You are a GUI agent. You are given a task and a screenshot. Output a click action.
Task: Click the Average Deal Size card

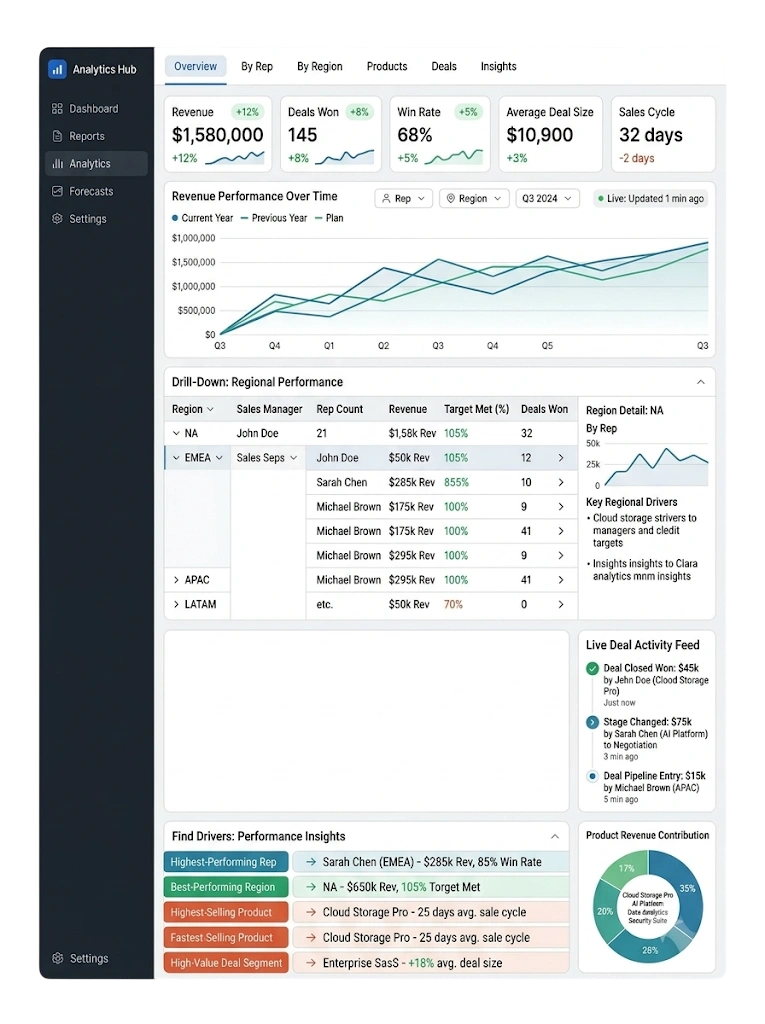(550, 135)
